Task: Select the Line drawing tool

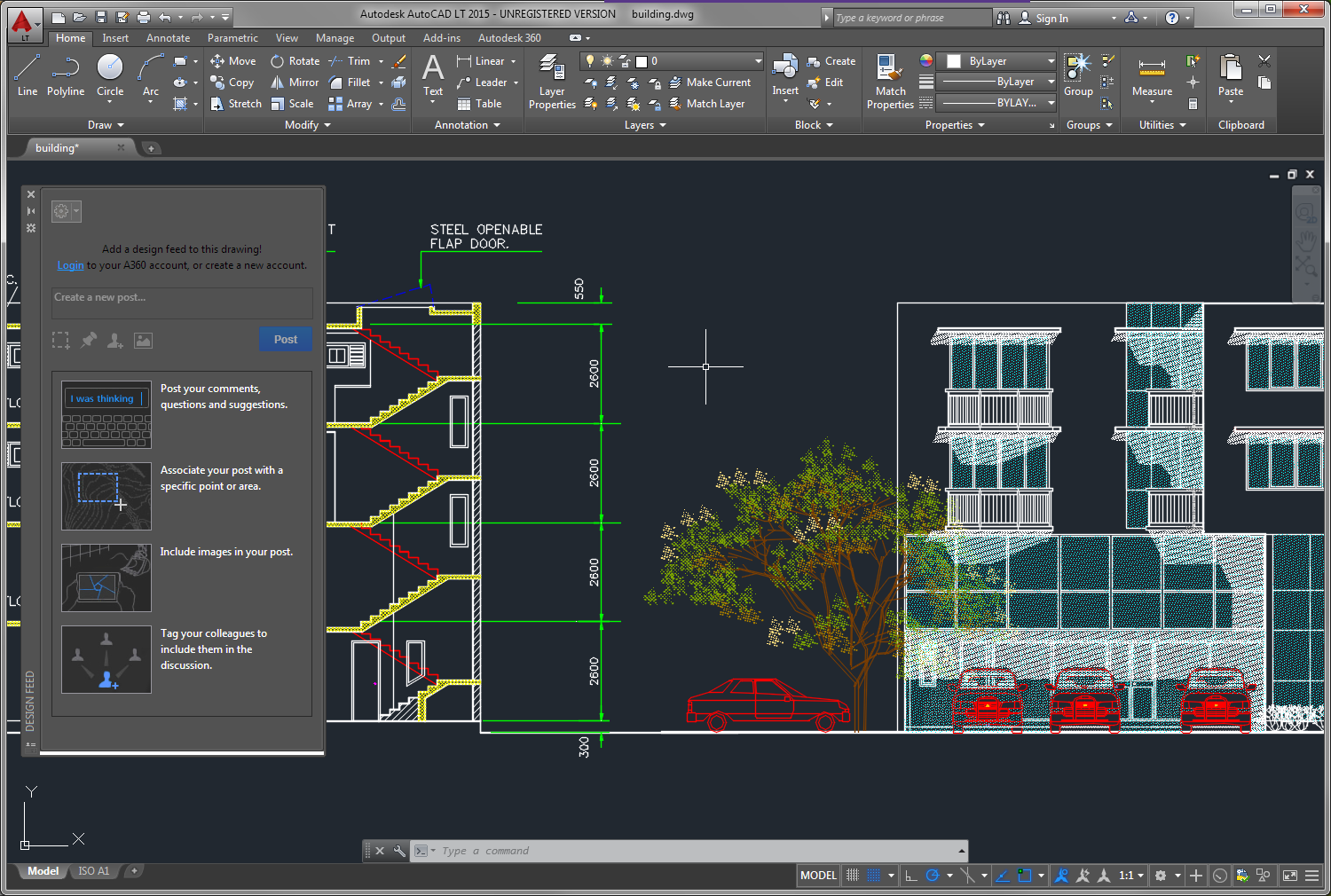Action: pyautogui.click(x=28, y=75)
